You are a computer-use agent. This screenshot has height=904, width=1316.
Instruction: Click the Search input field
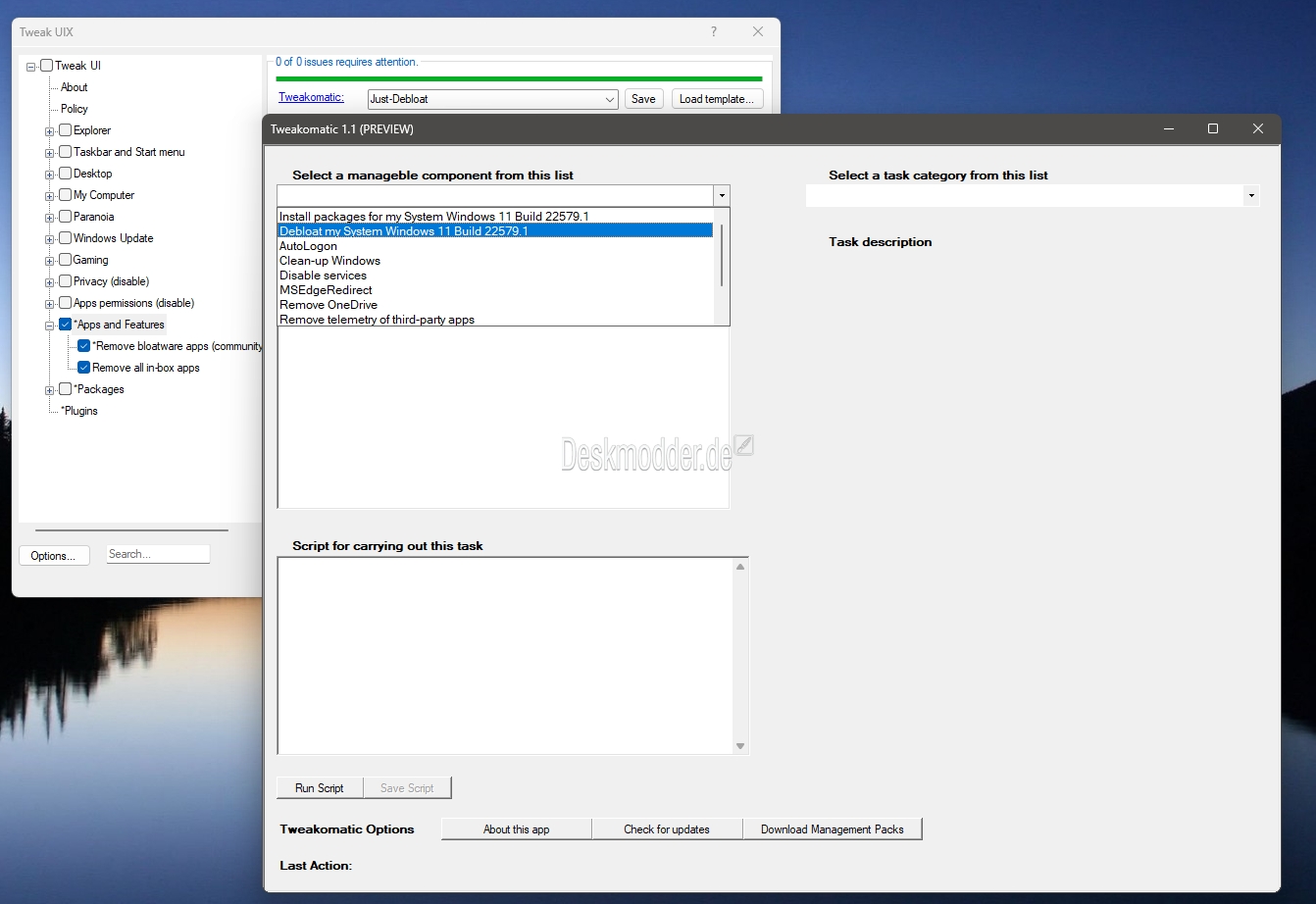[158, 554]
